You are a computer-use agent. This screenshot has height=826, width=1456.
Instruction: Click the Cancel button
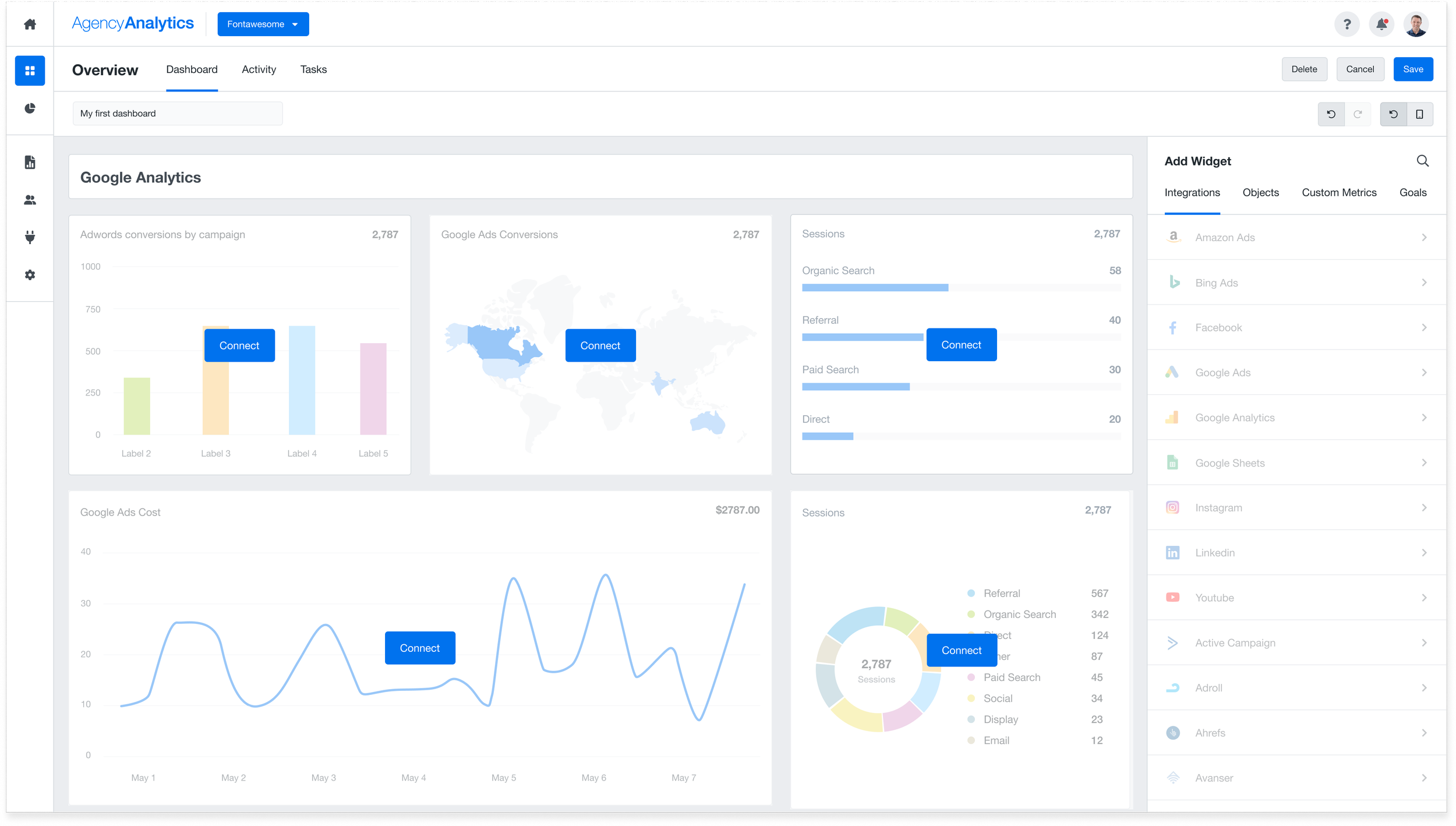tap(1360, 69)
